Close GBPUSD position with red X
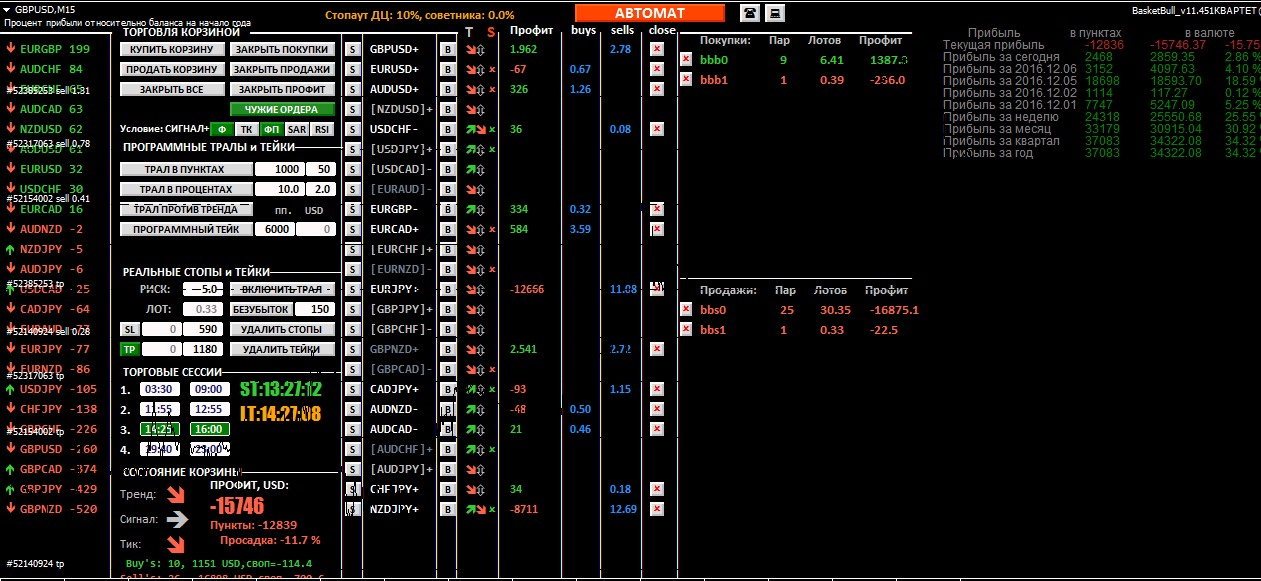 [x=656, y=49]
